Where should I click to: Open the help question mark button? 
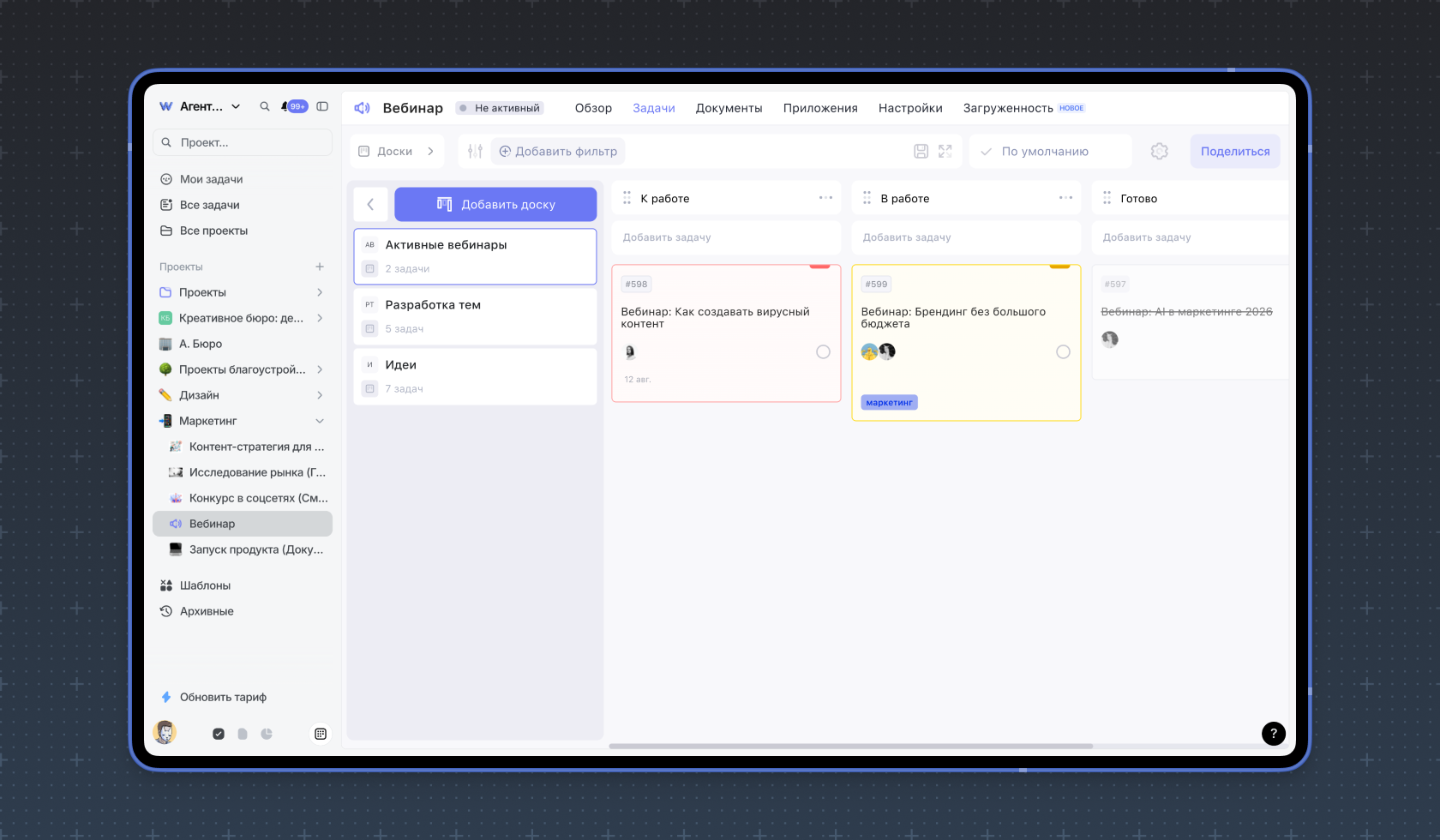(1274, 734)
